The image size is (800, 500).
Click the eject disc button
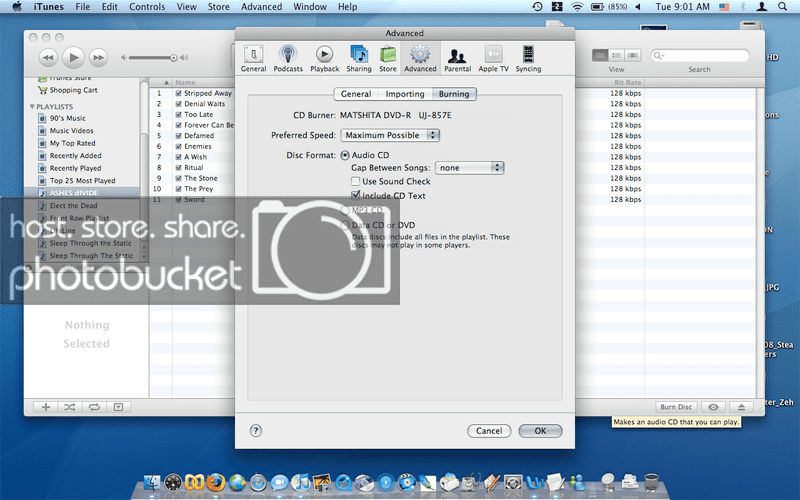(741, 407)
